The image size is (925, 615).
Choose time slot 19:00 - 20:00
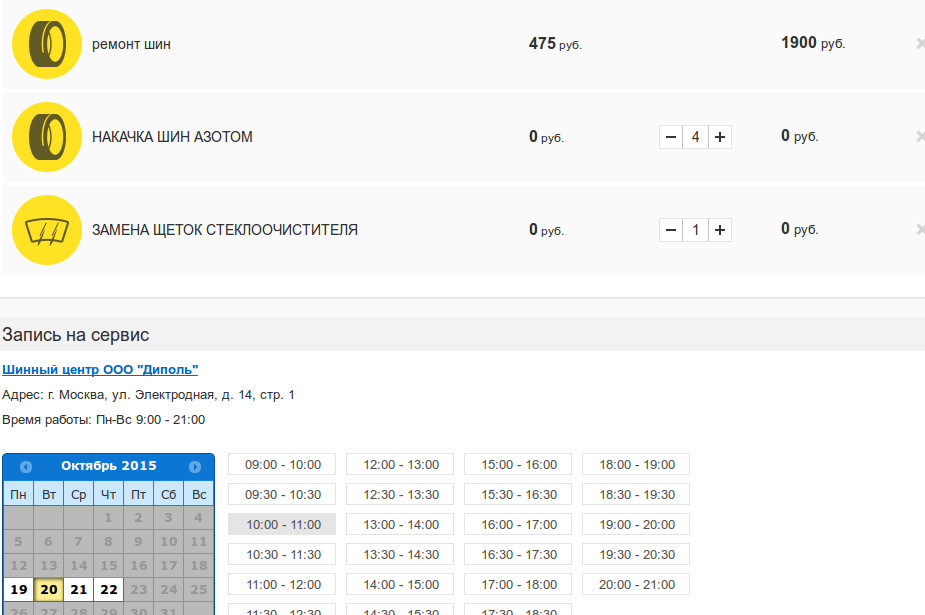tap(636, 524)
